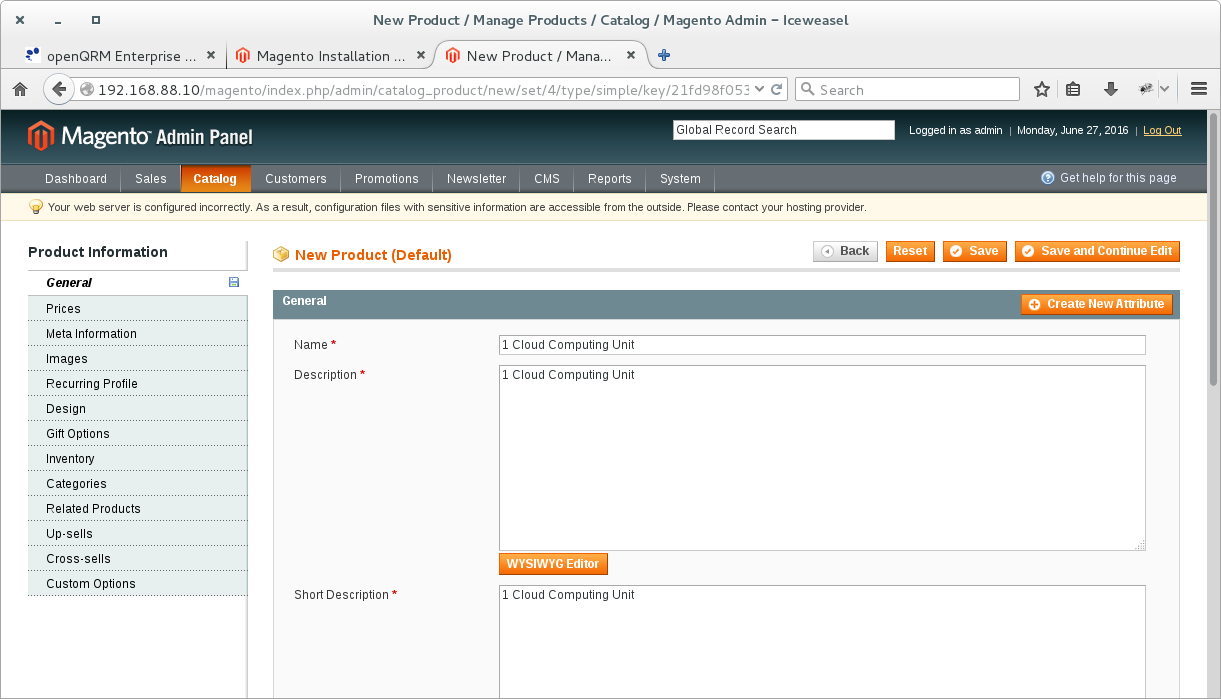Show bookmarks list icon
The height and width of the screenshot is (699, 1221).
coord(1073,90)
